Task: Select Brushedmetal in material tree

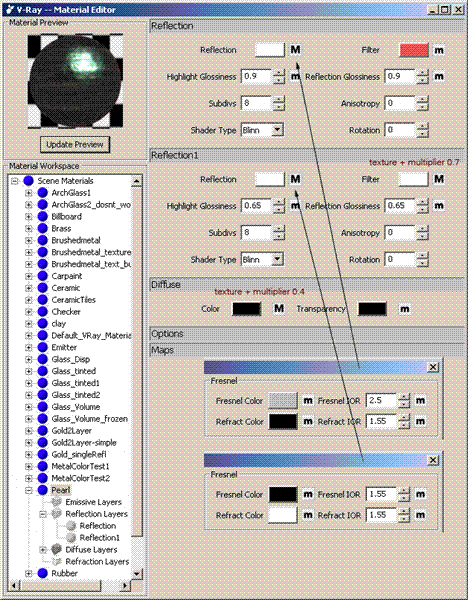Action: click(x=76, y=240)
